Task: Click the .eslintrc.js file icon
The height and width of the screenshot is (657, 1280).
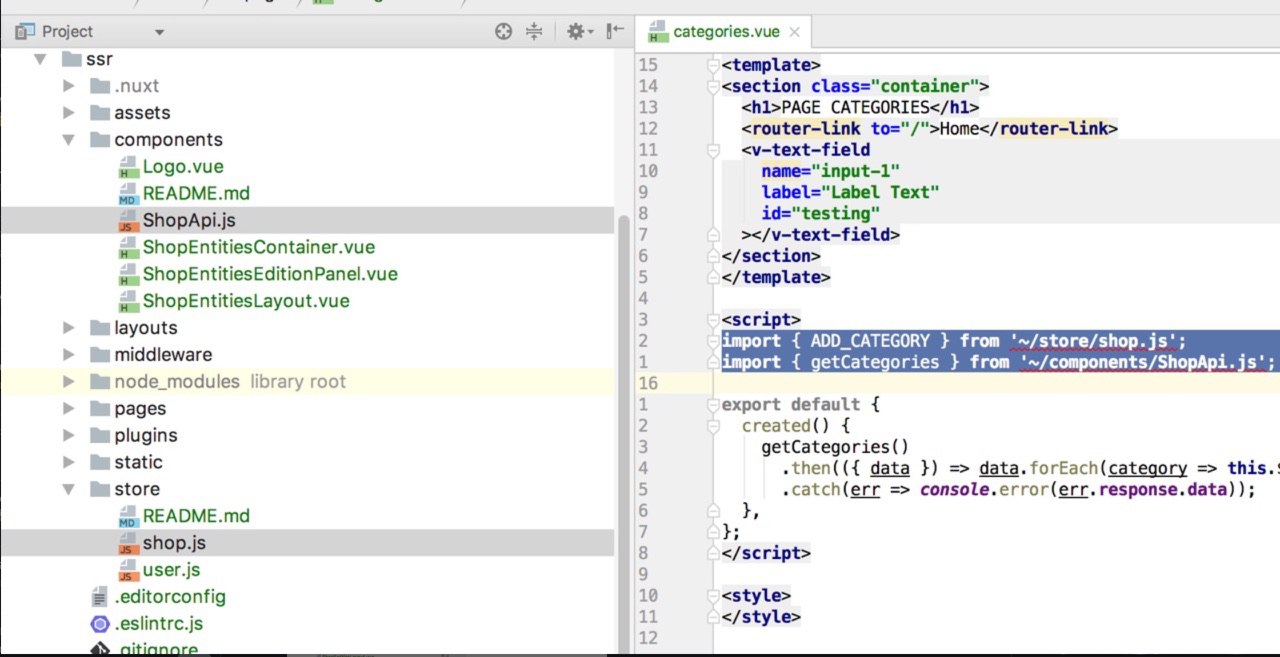Action: tap(99, 625)
